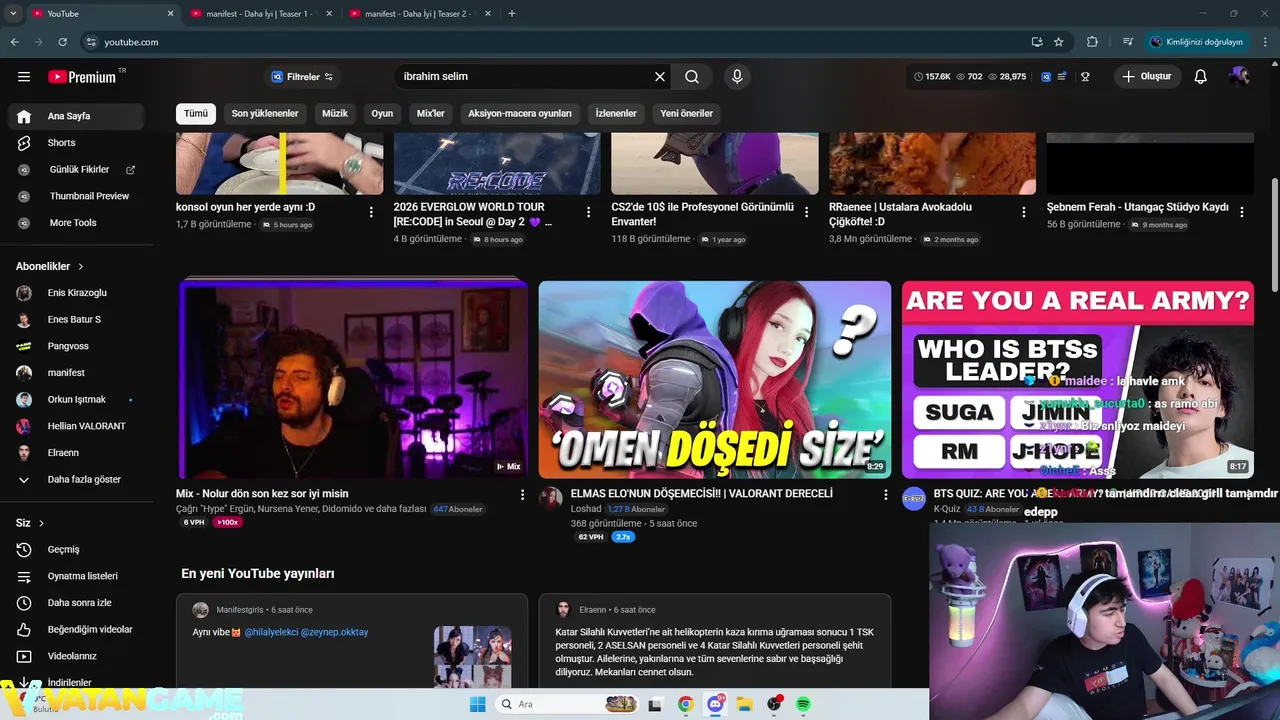Image resolution: width=1280 pixels, height=720 pixels.
Task: Select 'Yeni öneriler' filter chip
Action: [x=687, y=114]
